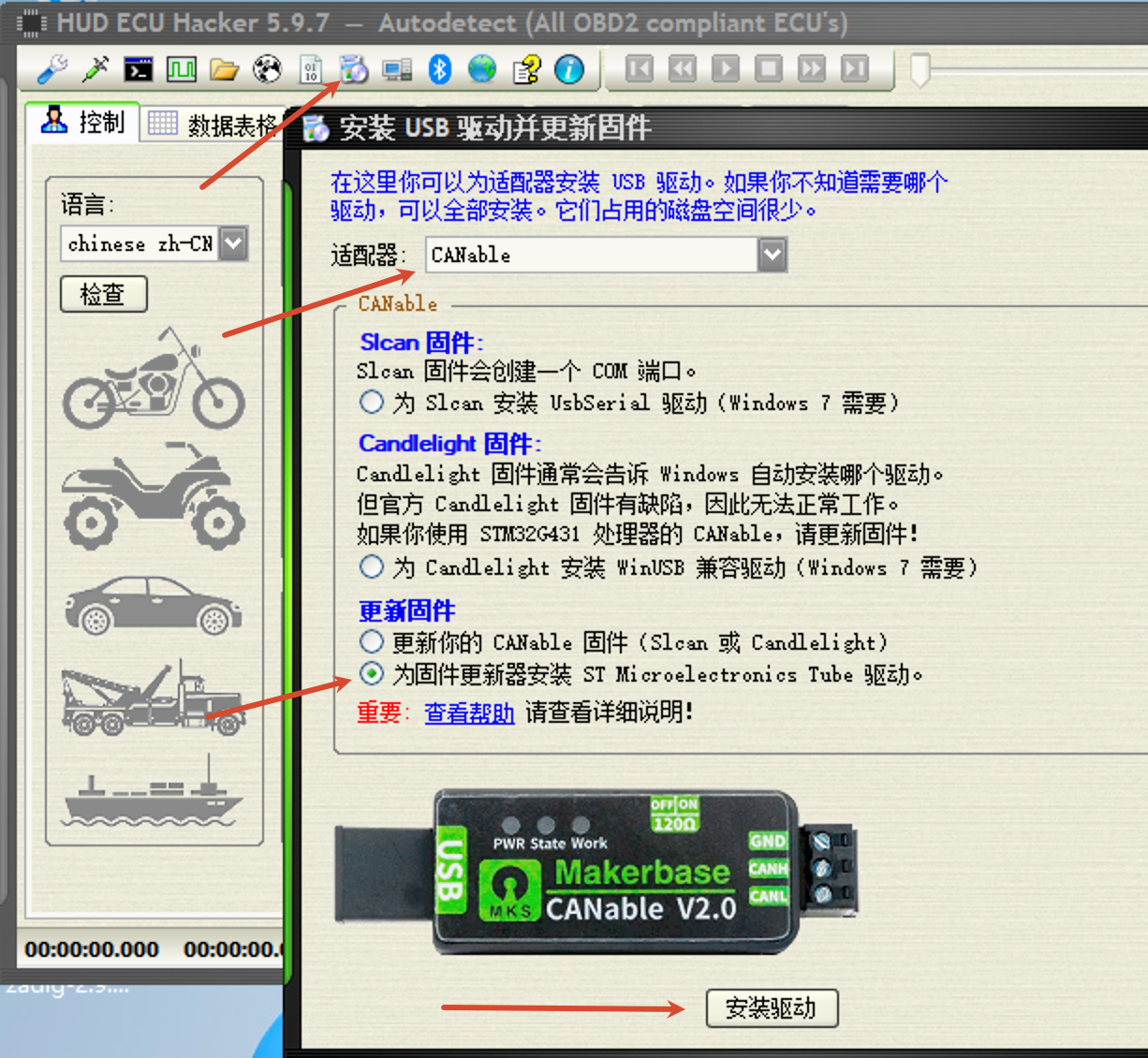
Task: Click the open folder toolbar icon
Action: [224, 68]
